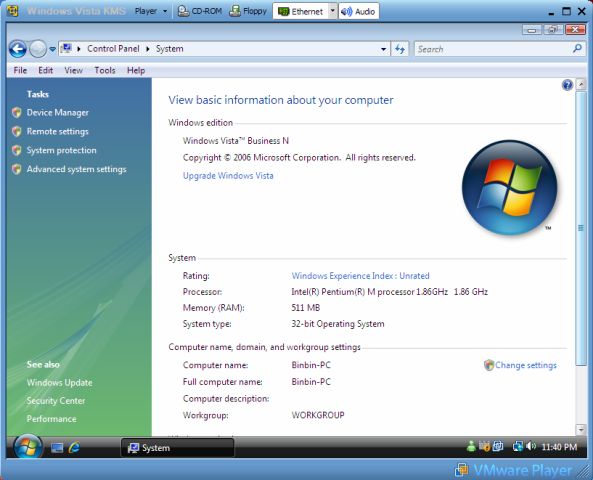Open the Help menu
The width and height of the screenshot is (593, 480).
click(136, 70)
